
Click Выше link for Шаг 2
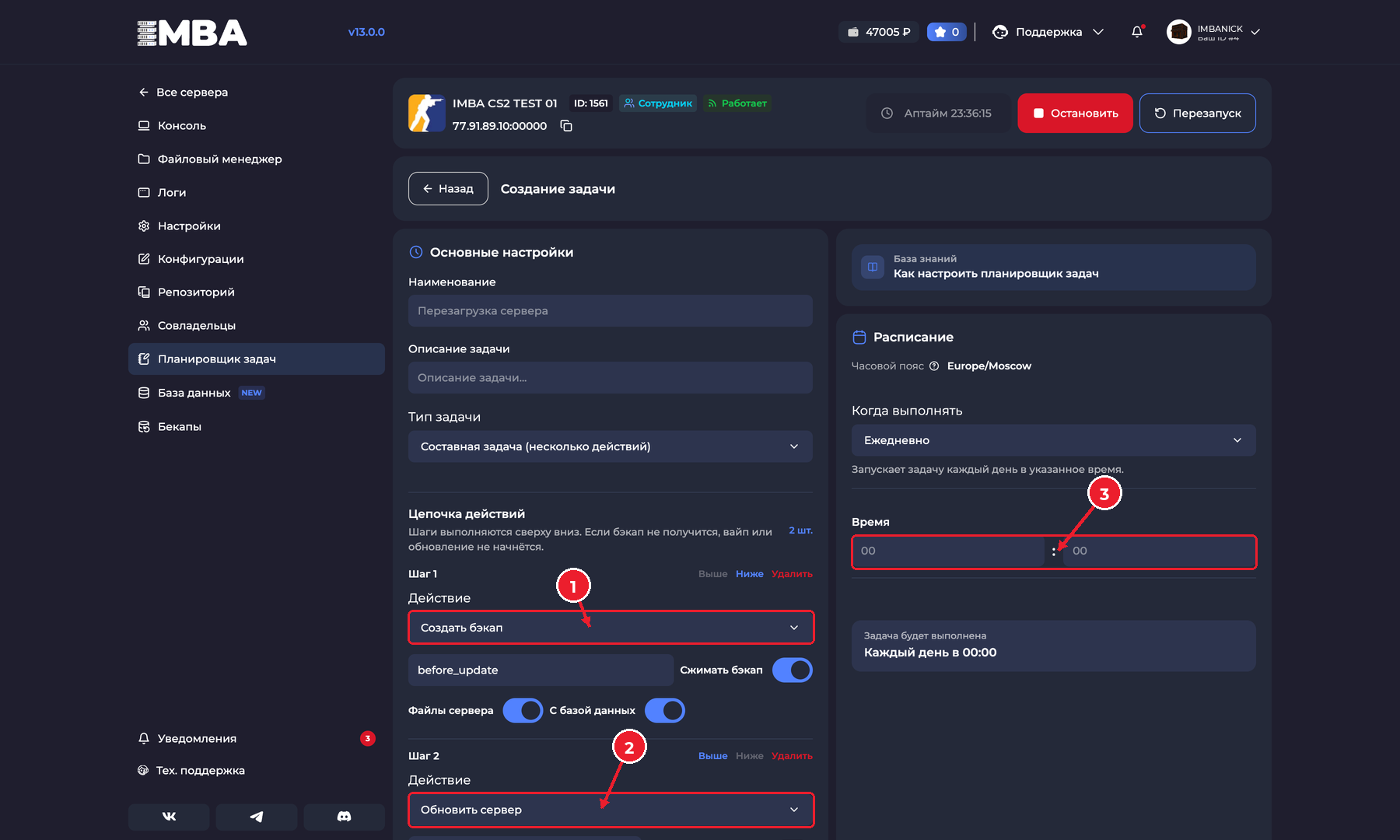[712, 756]
